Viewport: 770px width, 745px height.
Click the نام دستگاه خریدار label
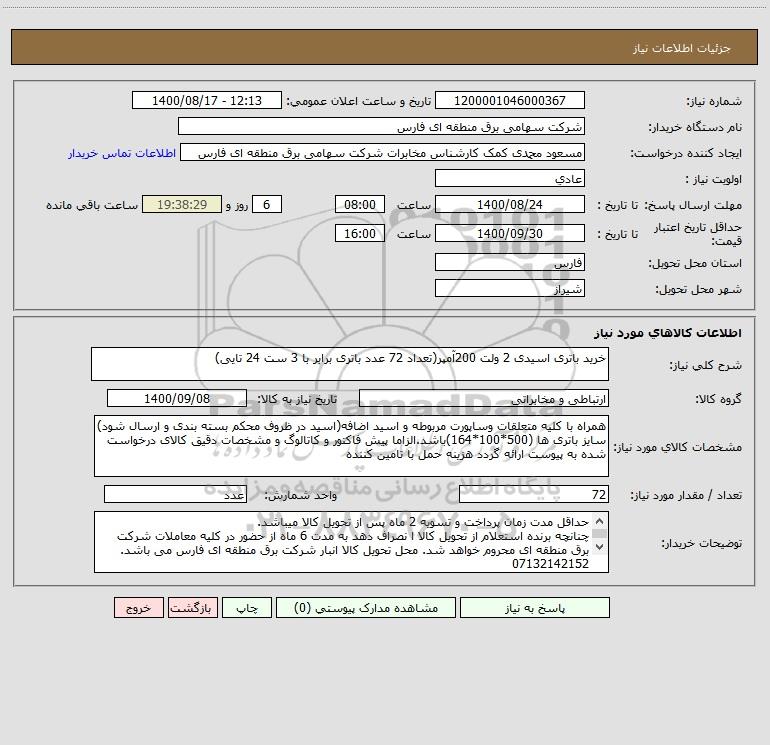(x=695, y=127)
